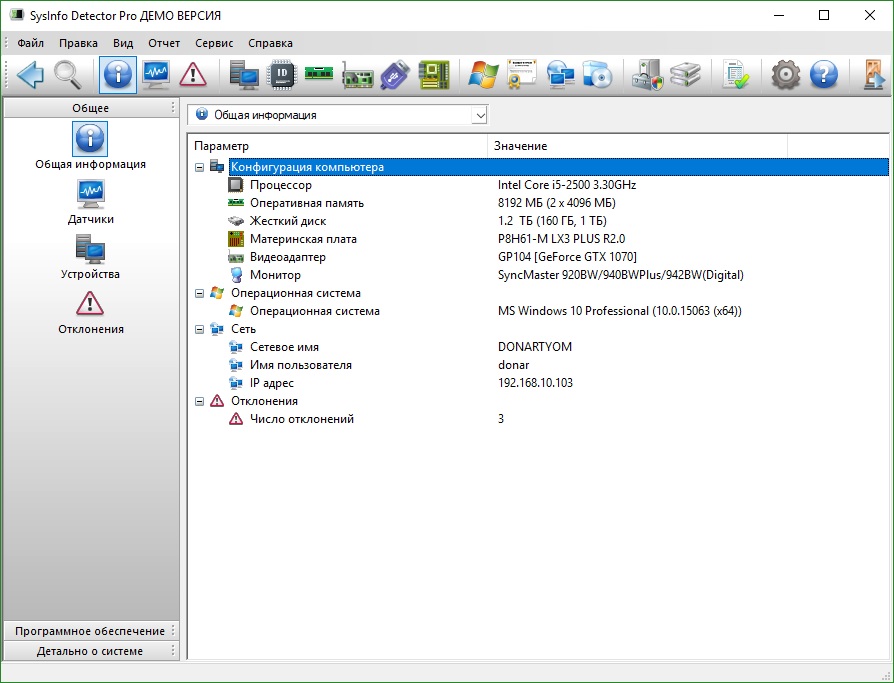Open the Отчет menu

tap(164, 43)
